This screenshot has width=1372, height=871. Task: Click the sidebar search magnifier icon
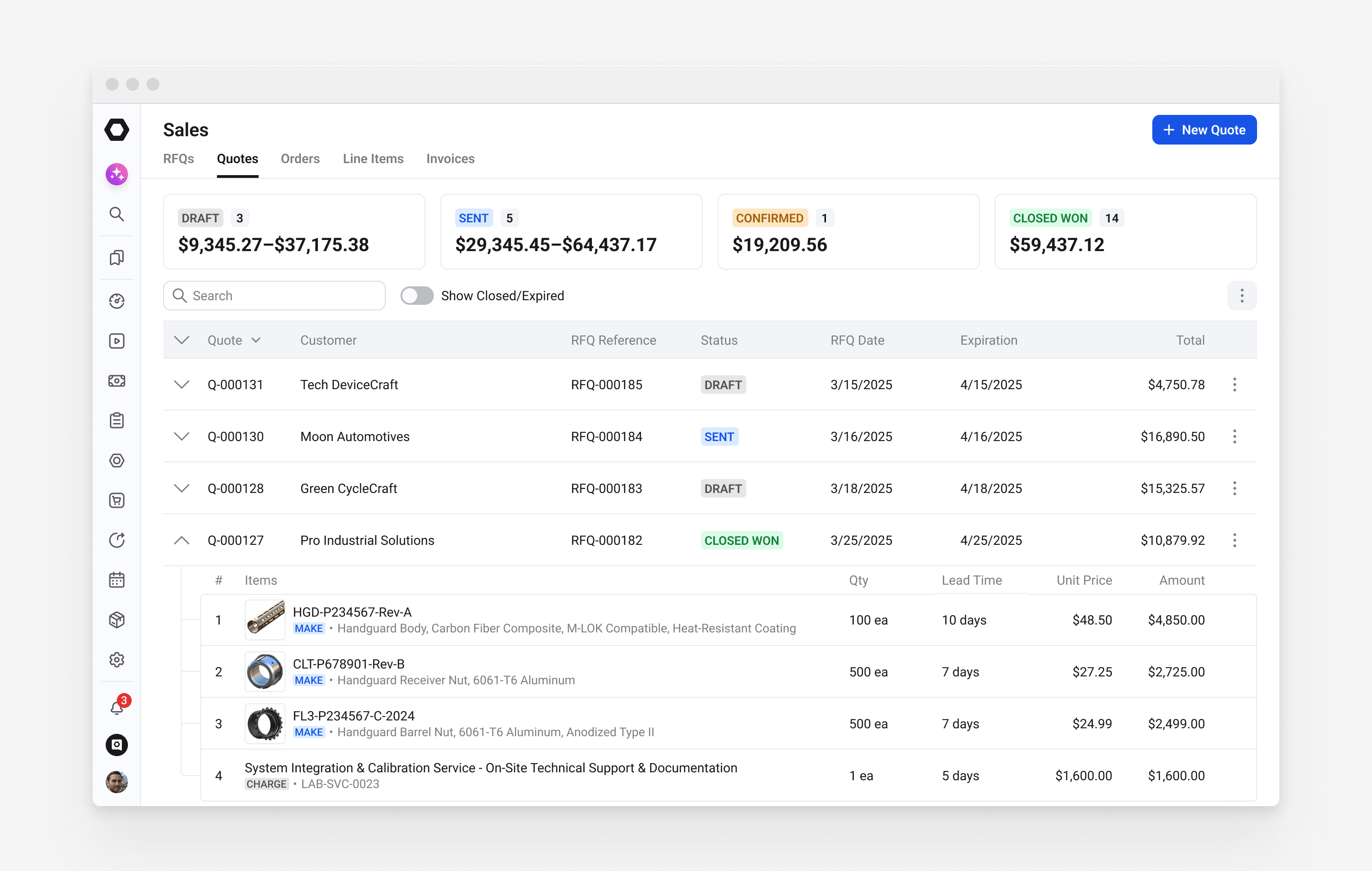coord(116,214)
